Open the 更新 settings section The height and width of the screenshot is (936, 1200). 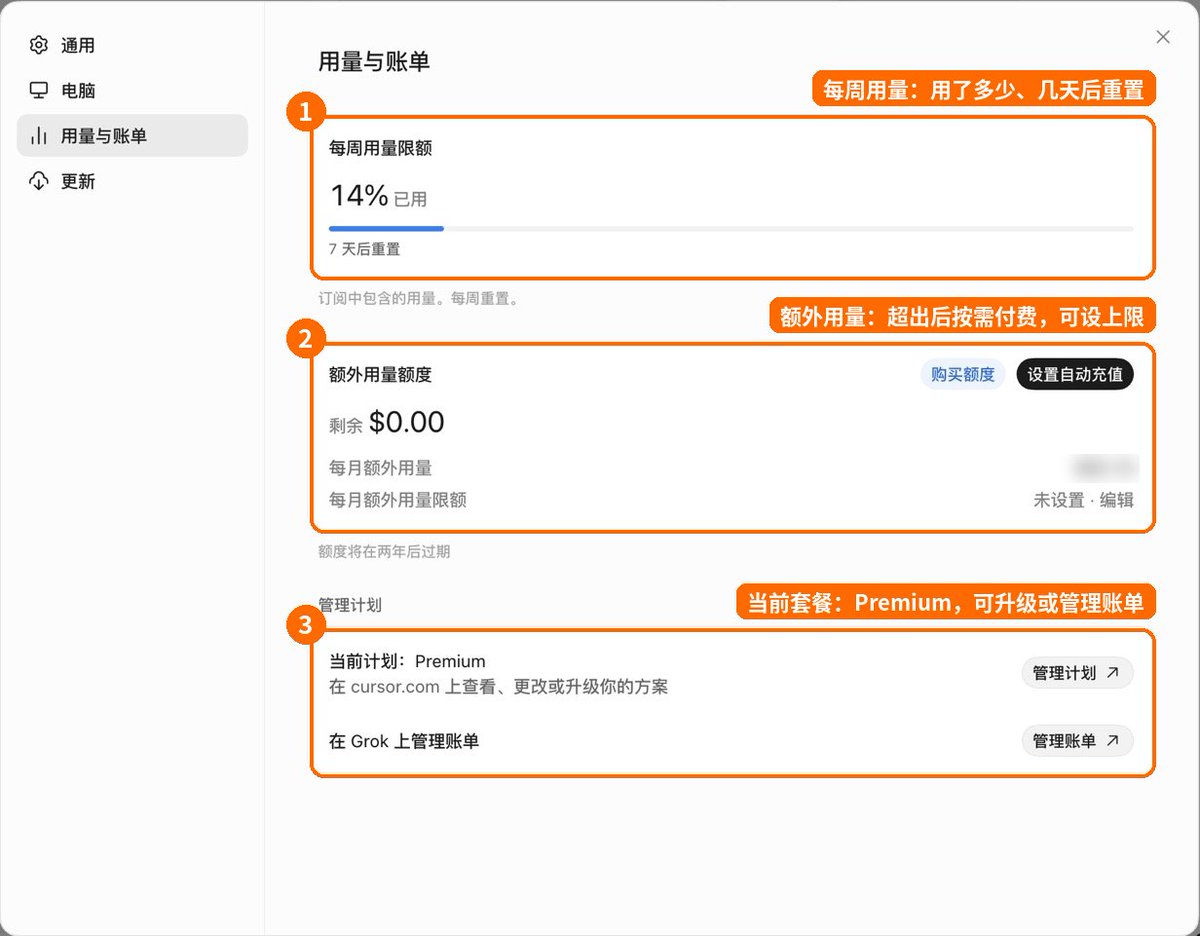coord(132,181)
